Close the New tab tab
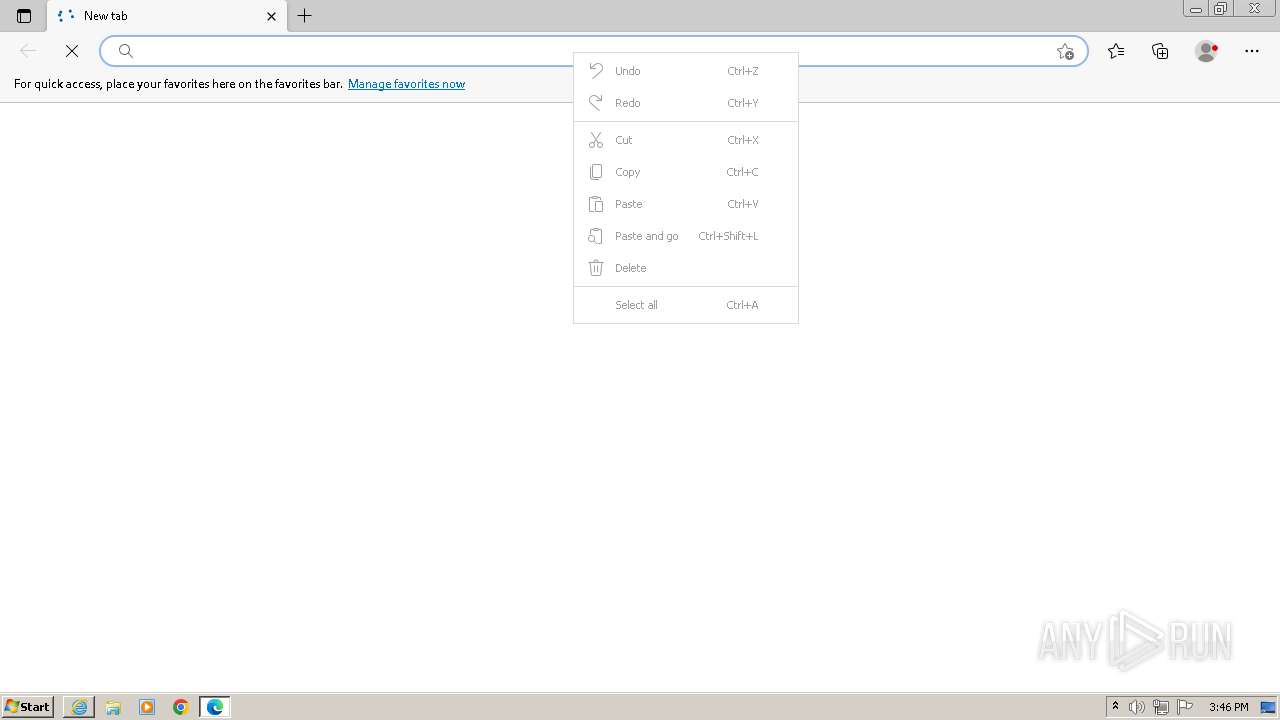Image resolution: width=1280 pixels, height=720 pixels. click(x=271, y=16)
